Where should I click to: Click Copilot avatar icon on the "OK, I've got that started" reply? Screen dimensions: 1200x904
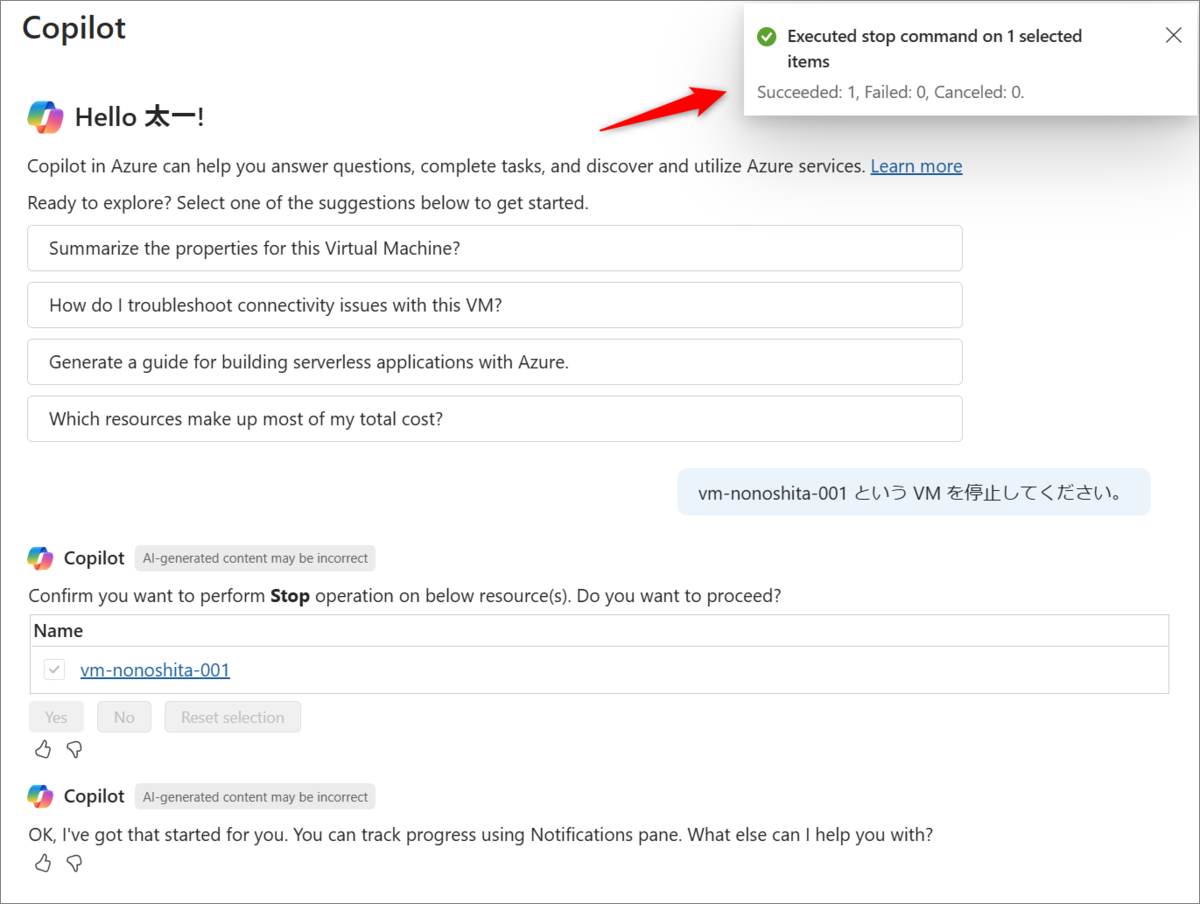click(40, 796)
